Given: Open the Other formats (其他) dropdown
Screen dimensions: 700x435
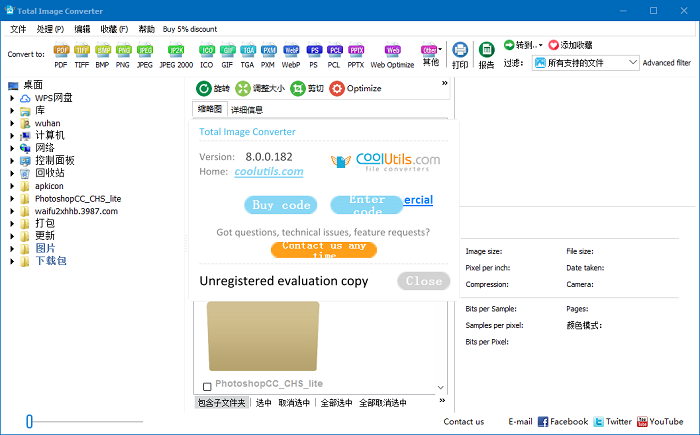Looking at the screenshot, I should tap(431, 54).
